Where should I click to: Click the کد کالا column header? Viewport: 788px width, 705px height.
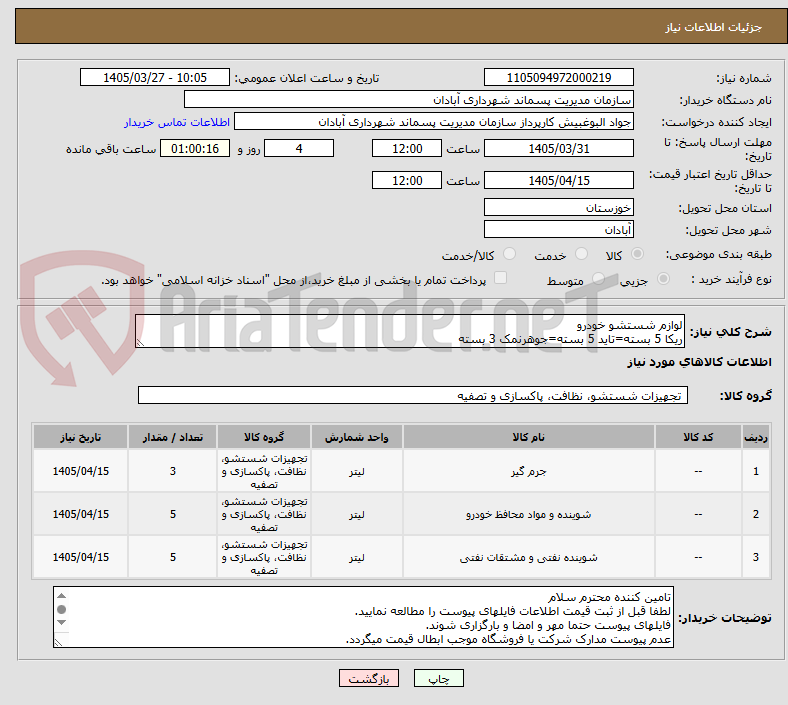tap(698, 437)
